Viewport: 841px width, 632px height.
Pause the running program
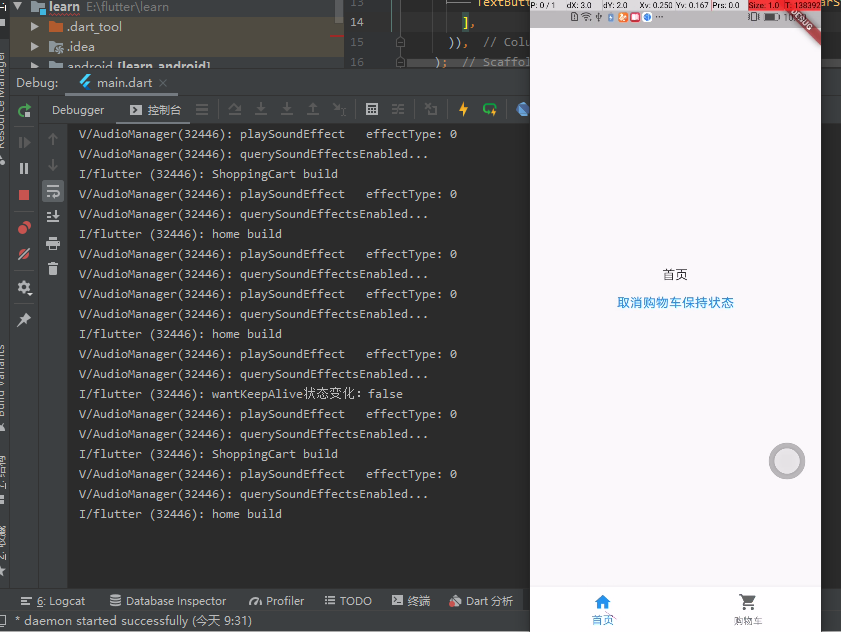(24, 168)
